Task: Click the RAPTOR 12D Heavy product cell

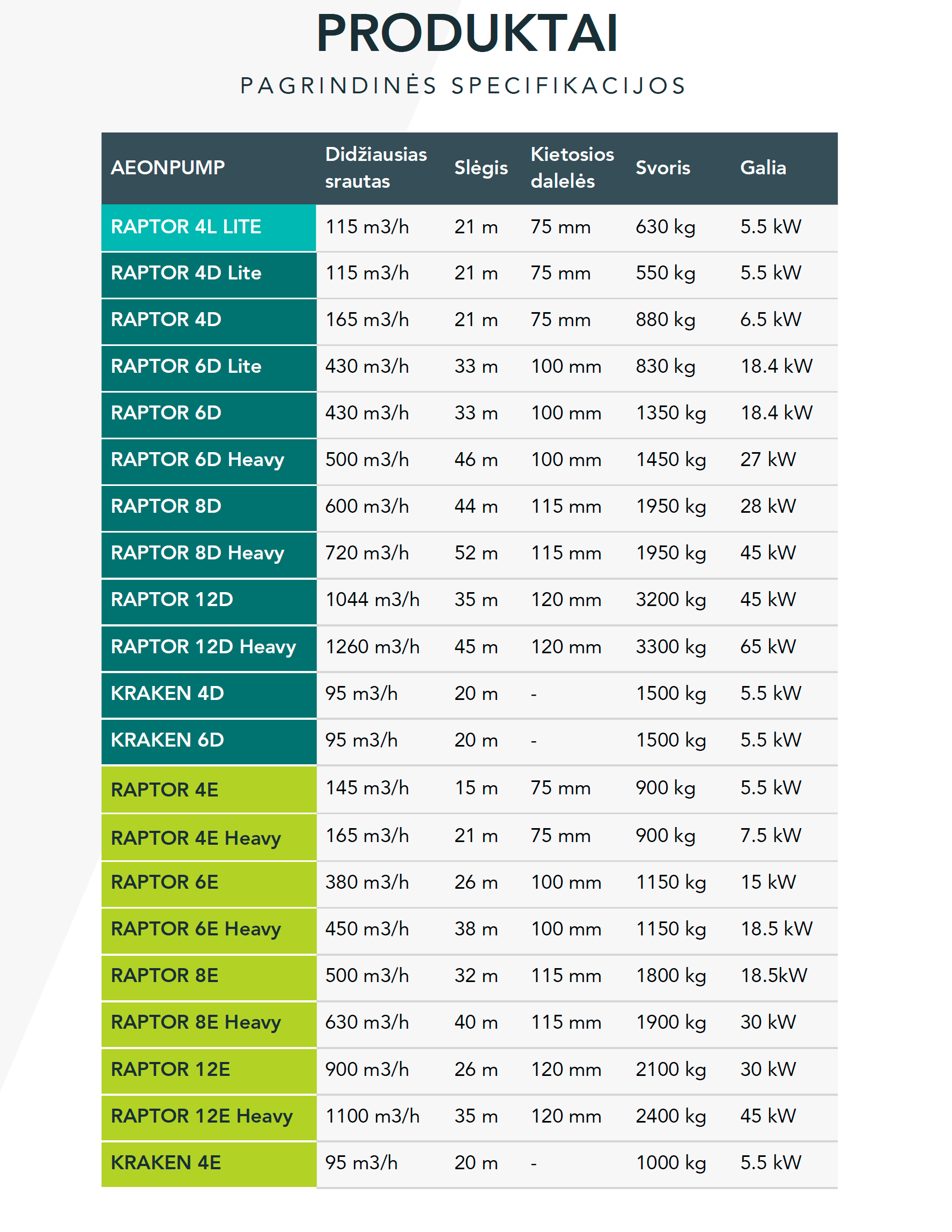Action: tap(209, 647)
